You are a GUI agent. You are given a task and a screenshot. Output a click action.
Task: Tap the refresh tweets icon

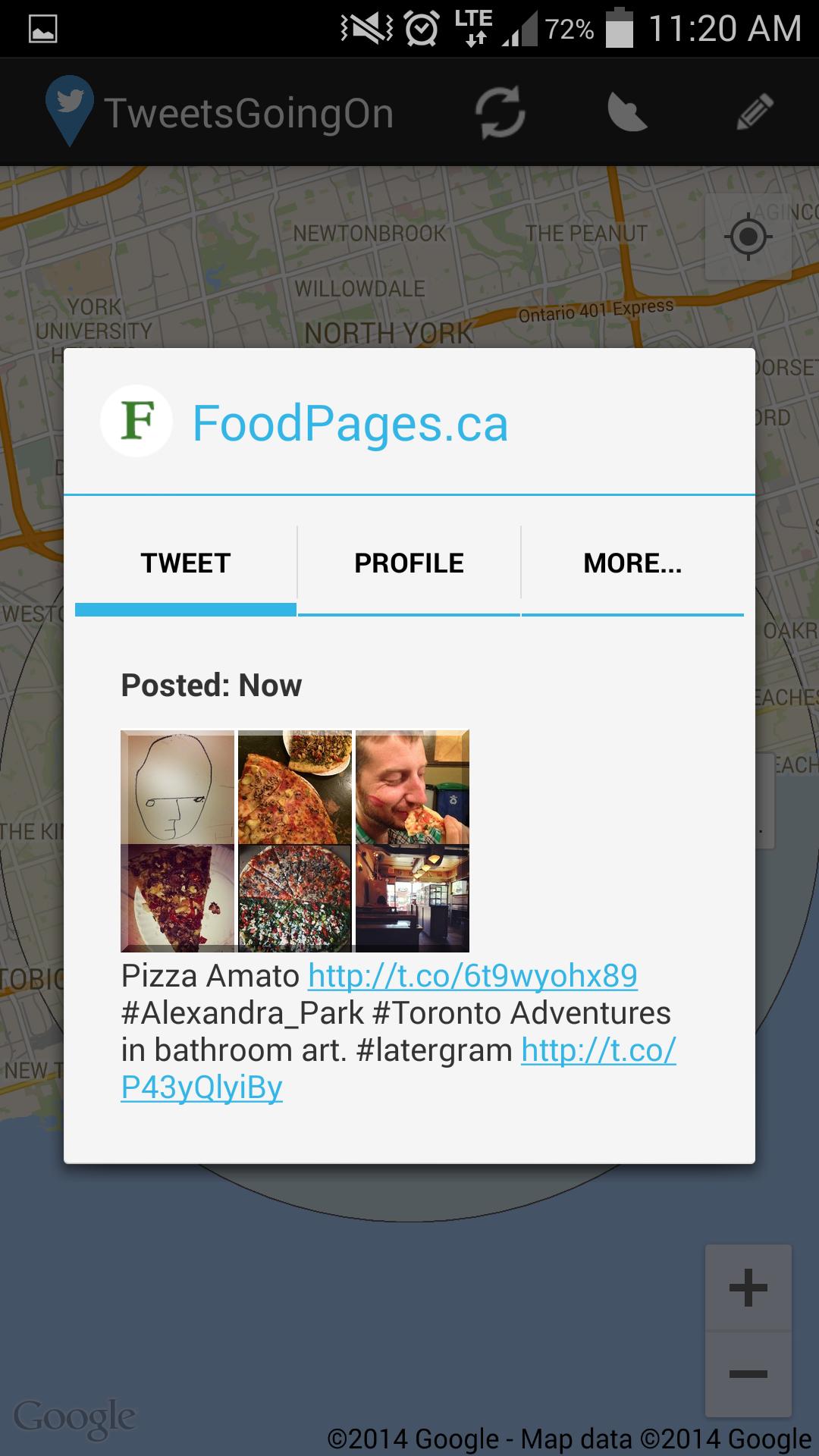click(x=500, y=113)
